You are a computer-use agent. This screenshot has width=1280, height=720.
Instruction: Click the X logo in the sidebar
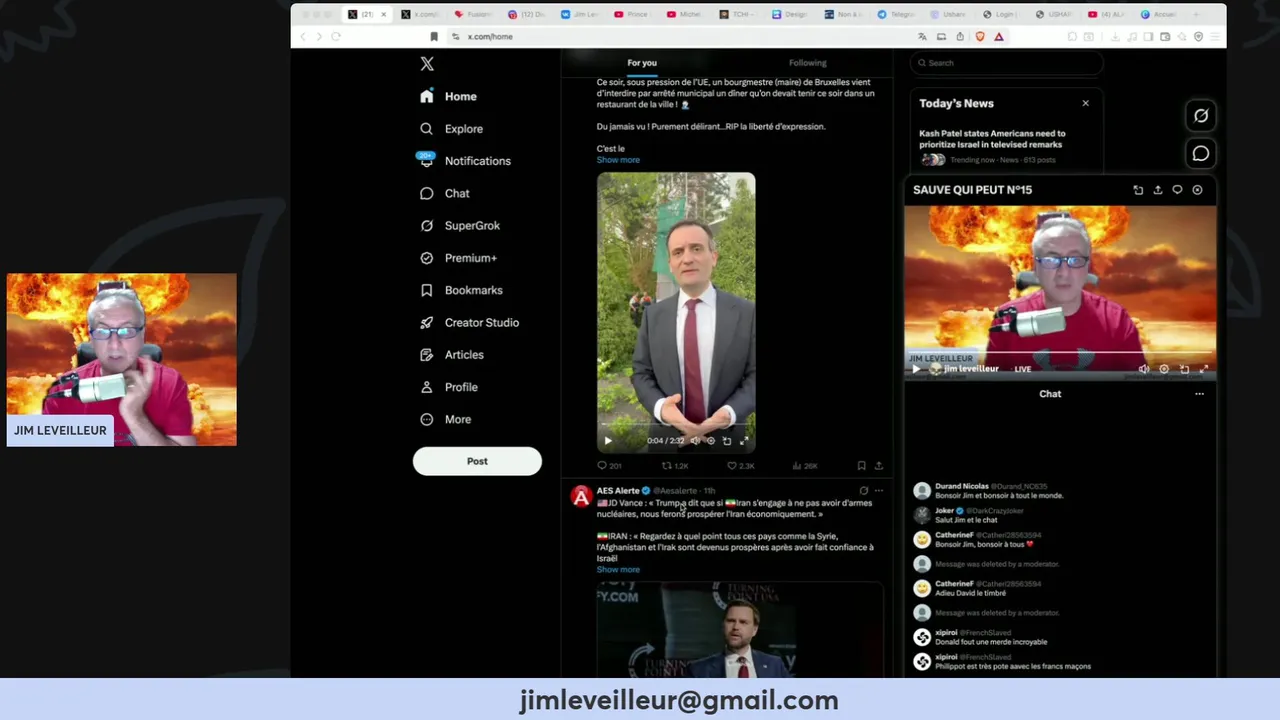pyautogui.click(x=427, y=64)
